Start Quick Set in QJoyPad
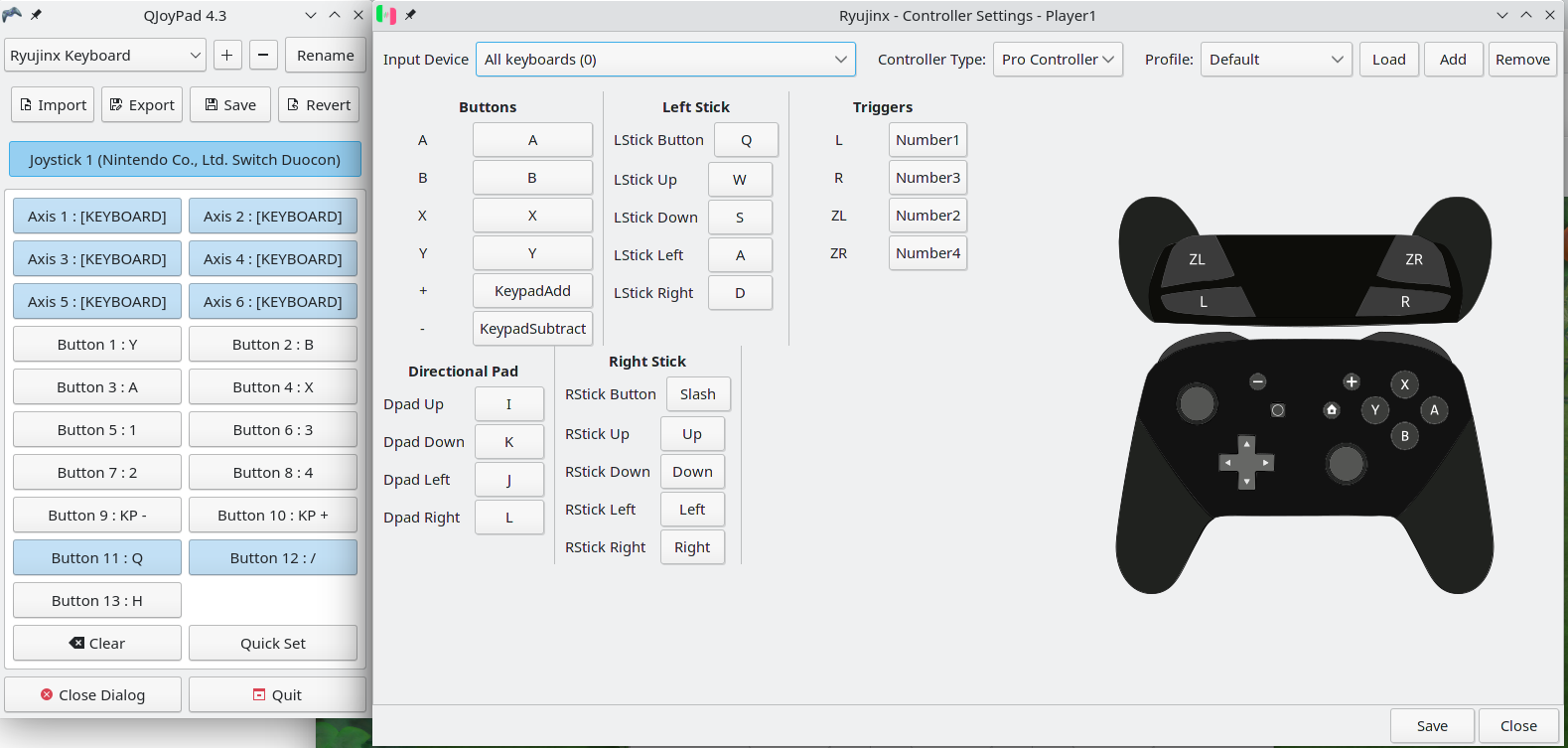 tap(273, 644)
